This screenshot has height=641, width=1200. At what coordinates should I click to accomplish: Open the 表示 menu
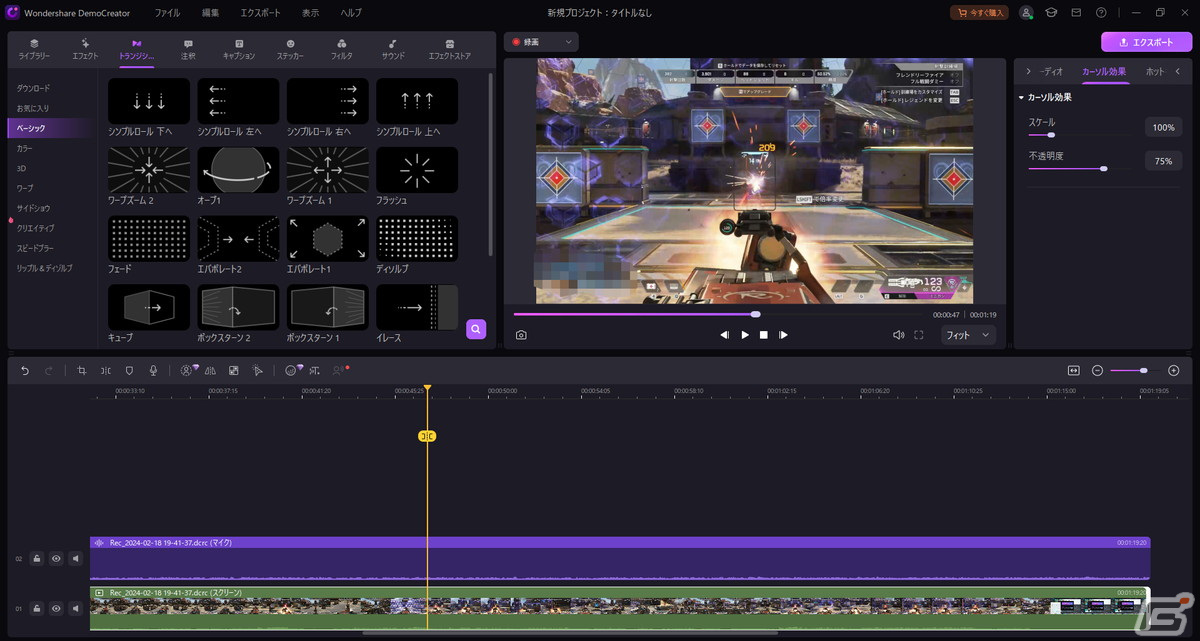click(310, 13)
